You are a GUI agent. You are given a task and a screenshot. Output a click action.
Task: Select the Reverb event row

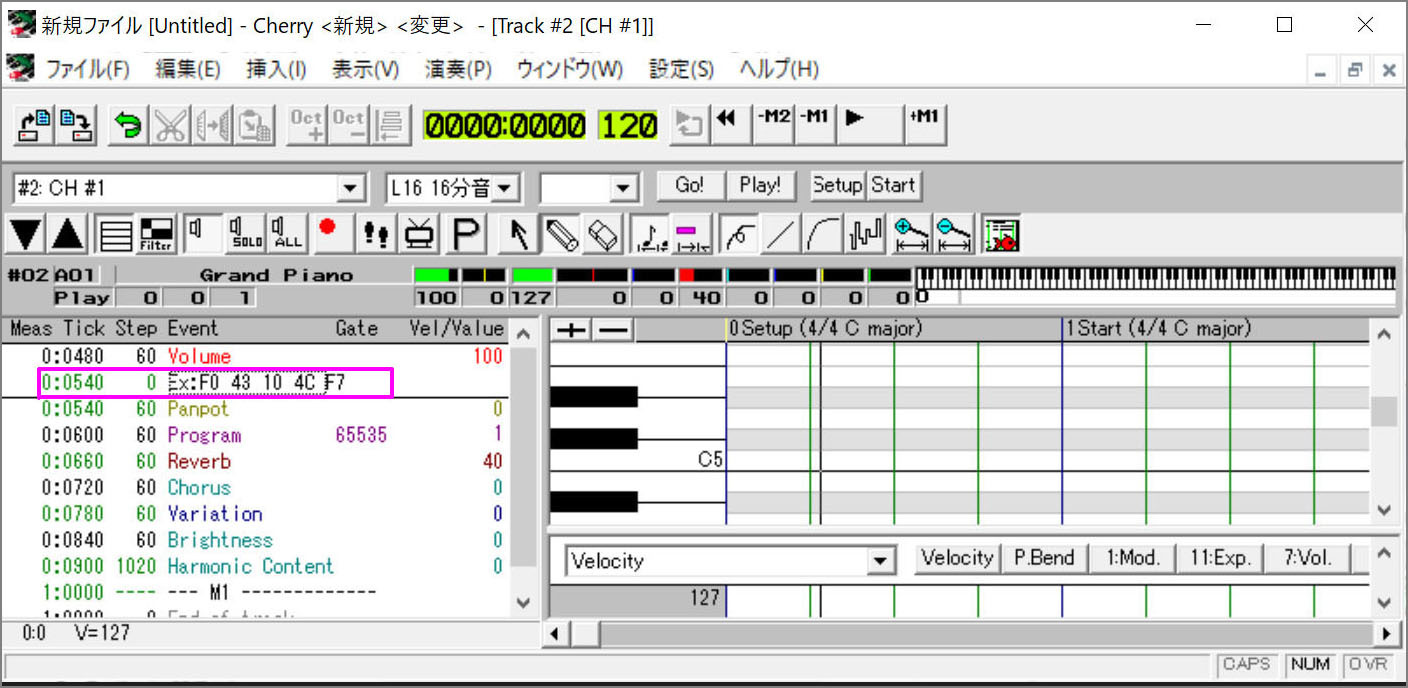(x=256, y=461)
